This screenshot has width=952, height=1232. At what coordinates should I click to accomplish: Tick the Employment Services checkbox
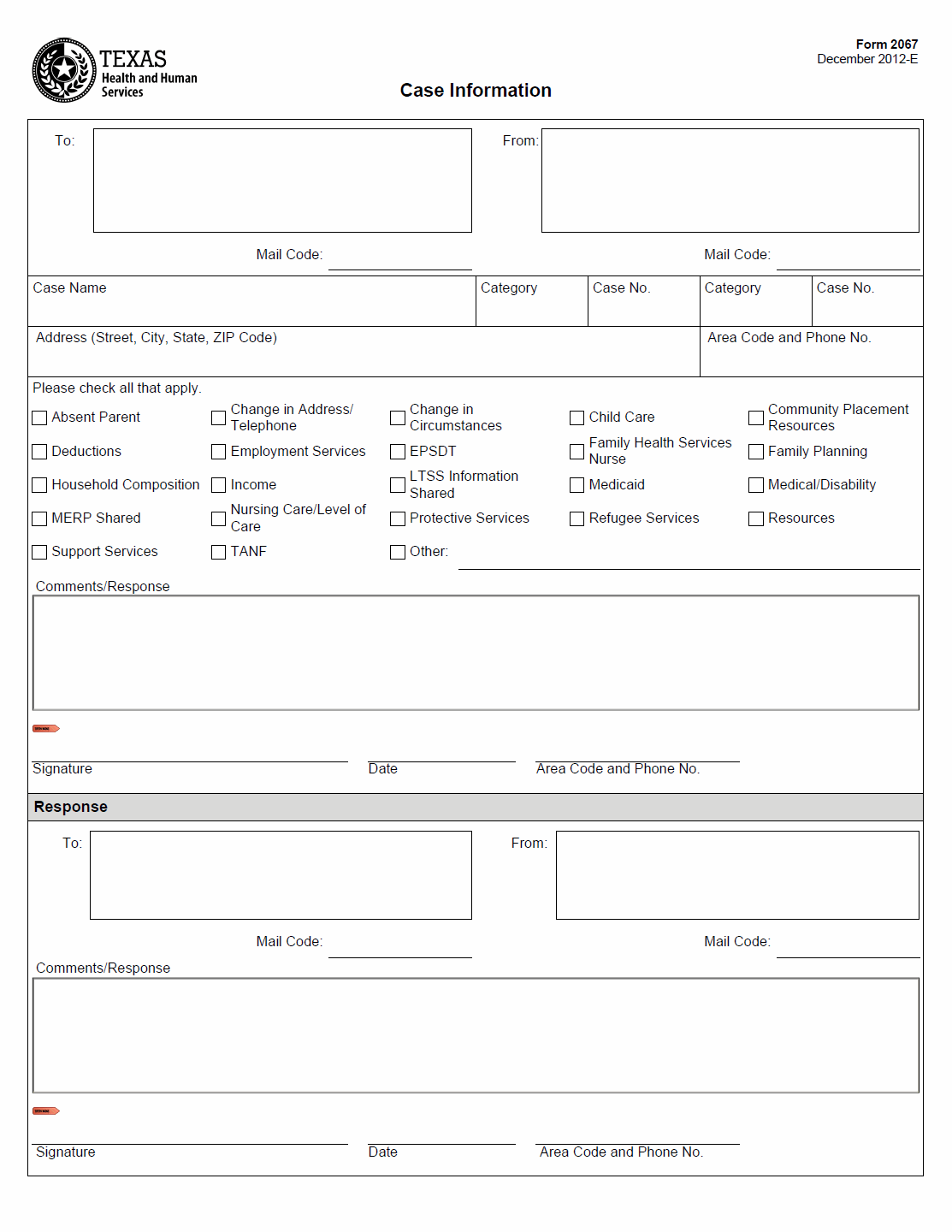[218, 452]
